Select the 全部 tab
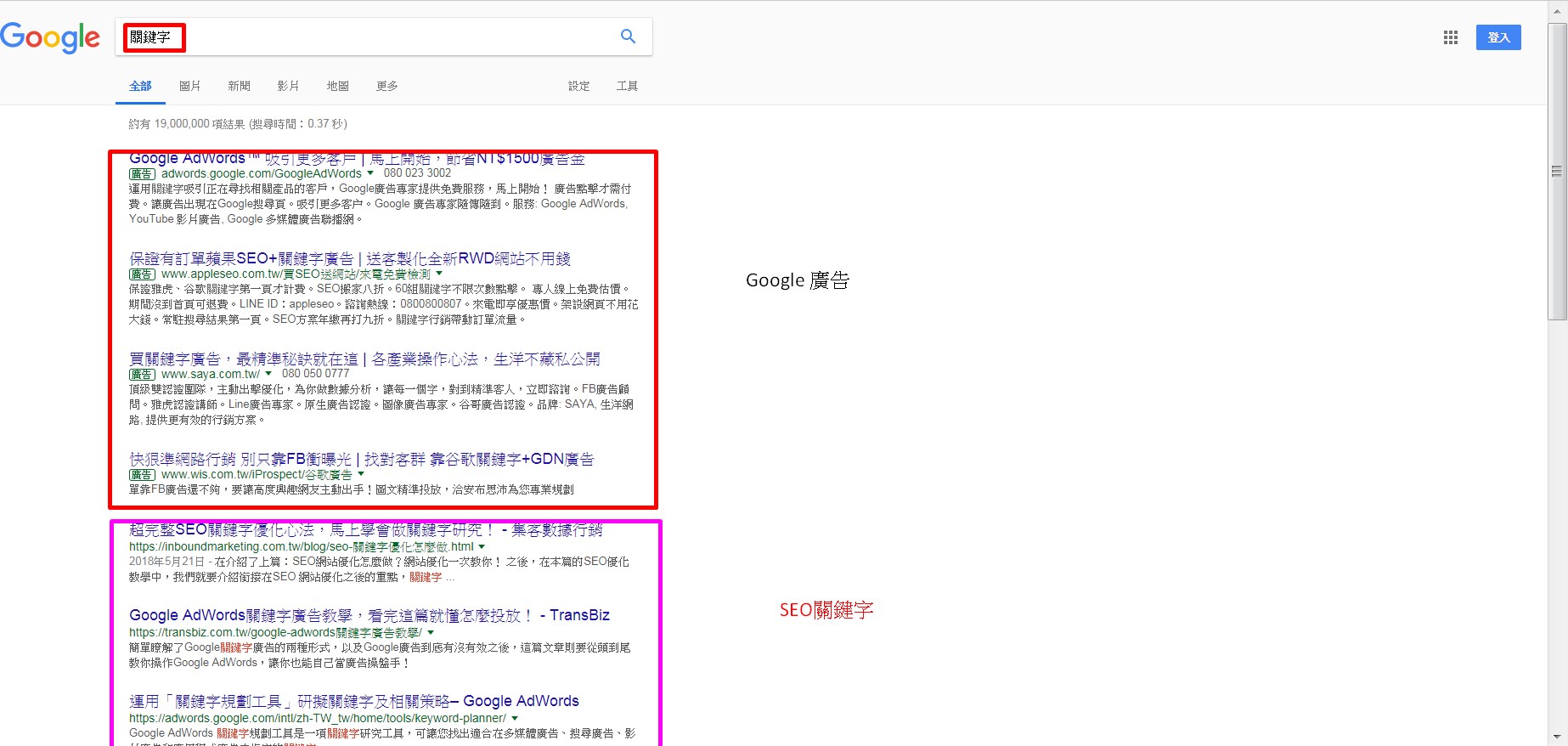 coord(140,86)
